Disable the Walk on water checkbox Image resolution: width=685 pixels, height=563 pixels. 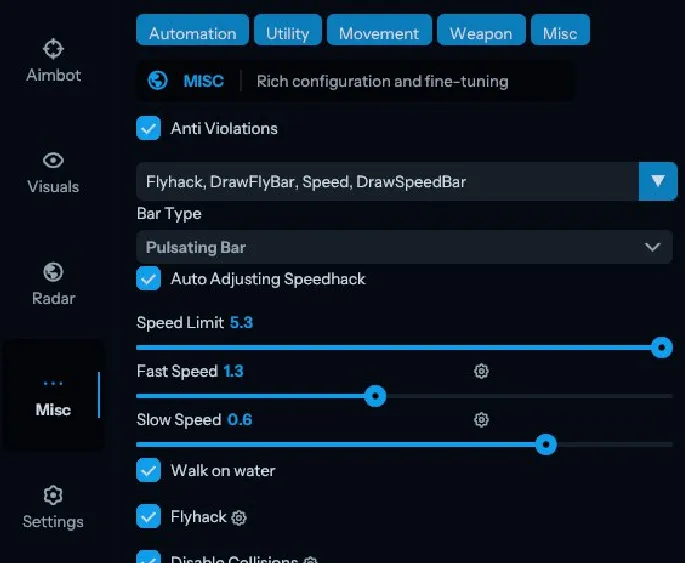tap(148, 470)
